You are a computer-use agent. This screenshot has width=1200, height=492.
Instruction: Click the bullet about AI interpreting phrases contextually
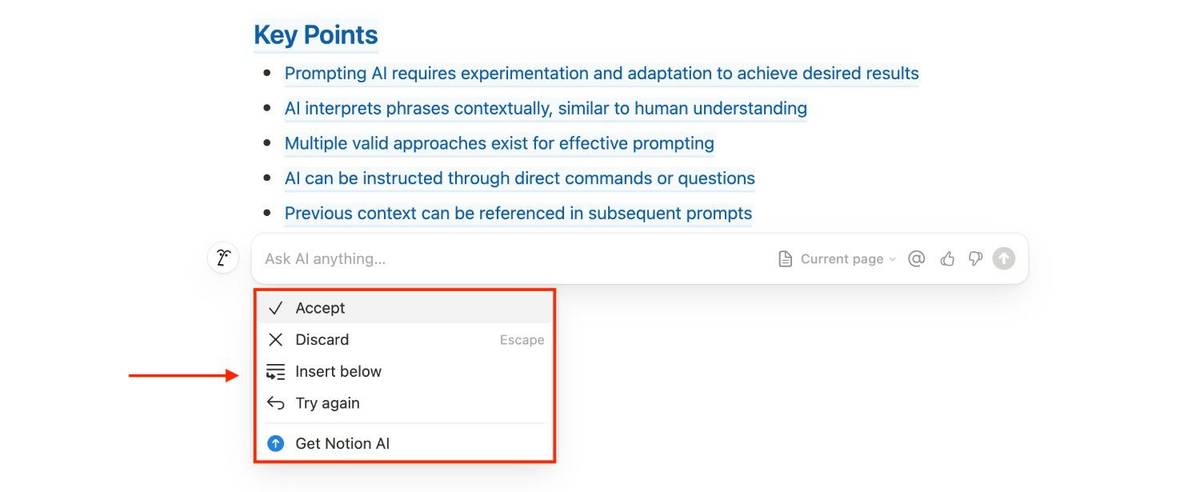tap(545, 108)
